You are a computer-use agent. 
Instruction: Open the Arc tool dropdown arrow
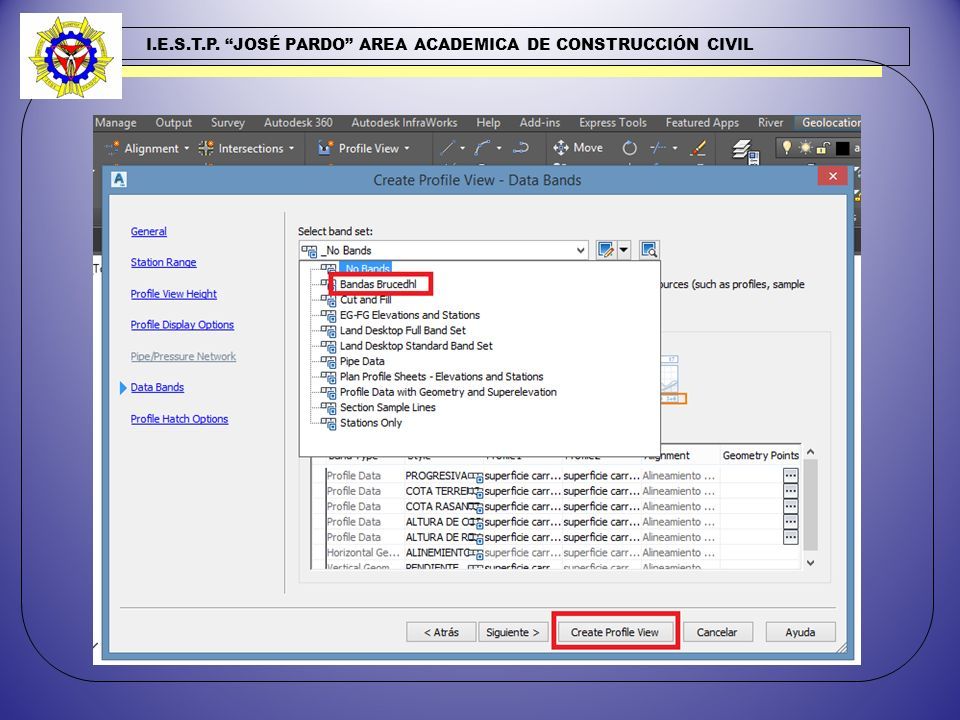click(499, 148)
